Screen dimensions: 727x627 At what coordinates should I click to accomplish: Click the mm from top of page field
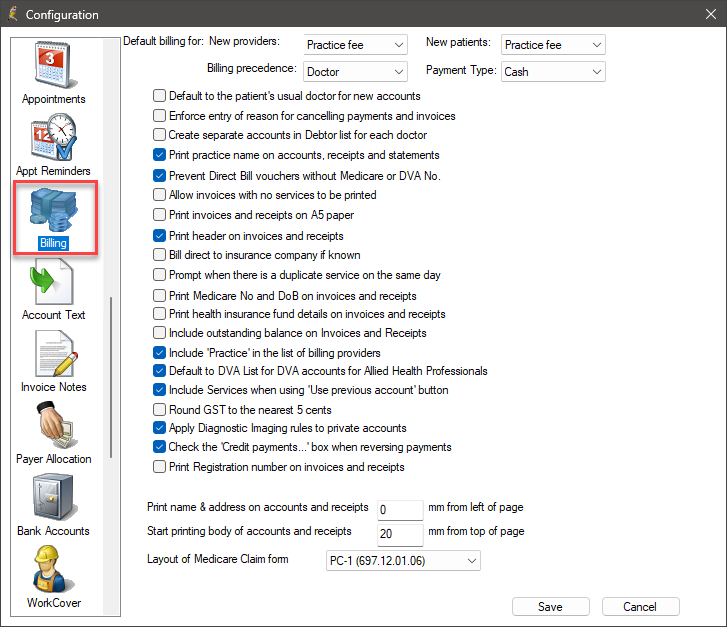point(400,534)
